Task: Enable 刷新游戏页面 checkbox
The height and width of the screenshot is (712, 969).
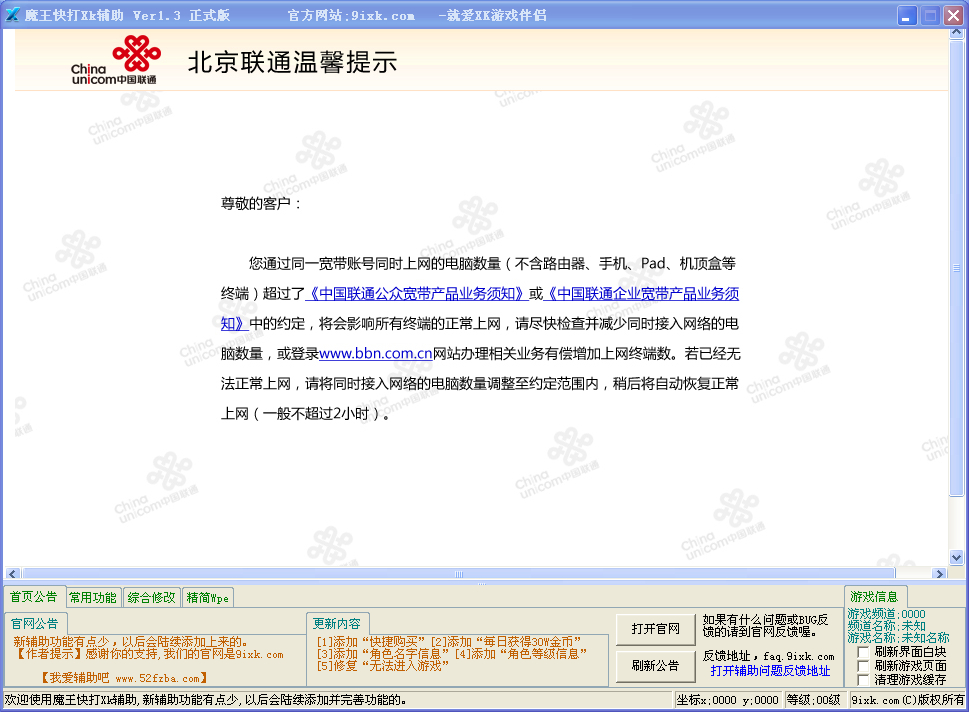Action: 863,666
